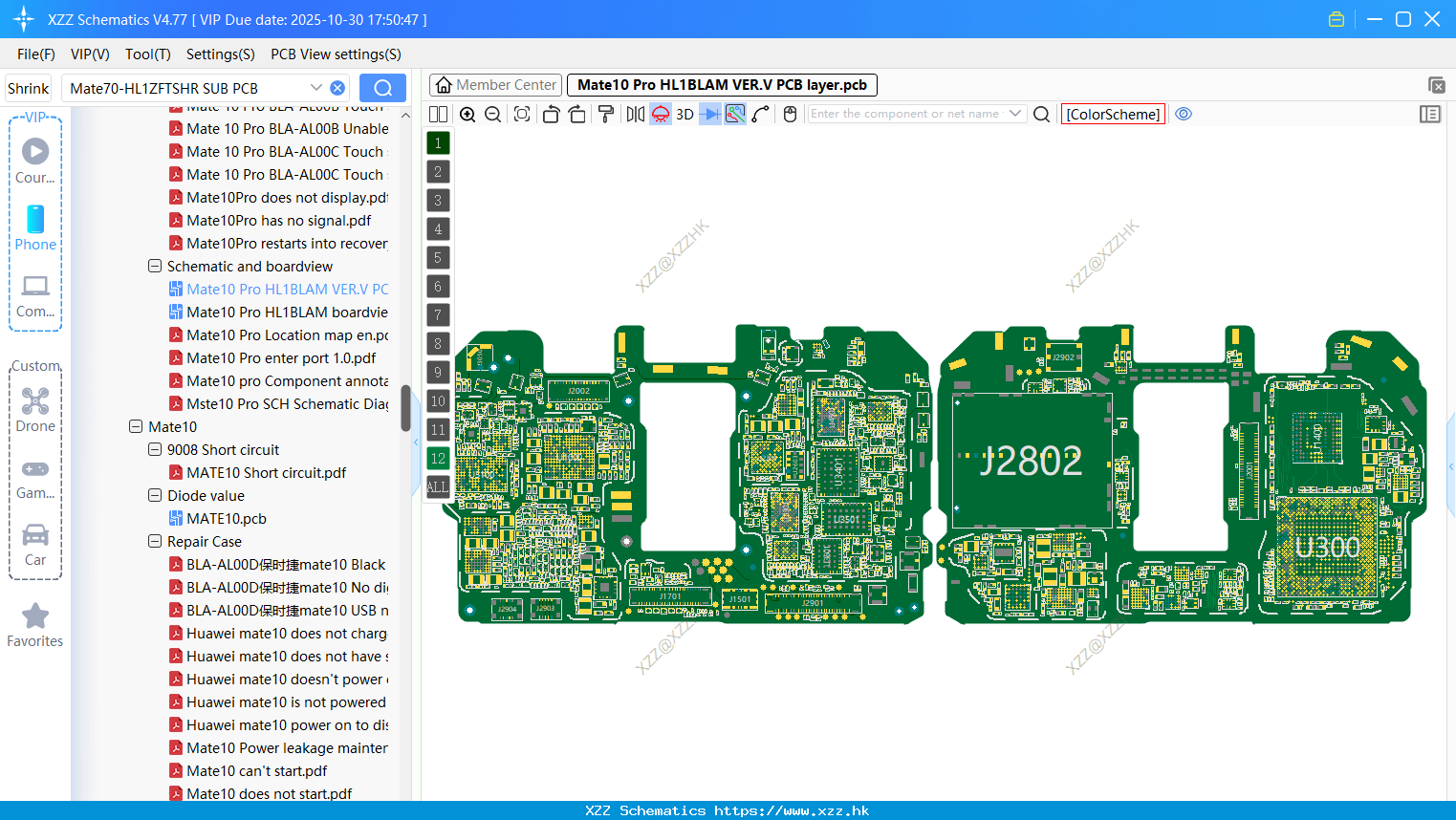Screen dimensions: 1456x820
Task: Select Phone category in sidebar
Action: [35, 227]
